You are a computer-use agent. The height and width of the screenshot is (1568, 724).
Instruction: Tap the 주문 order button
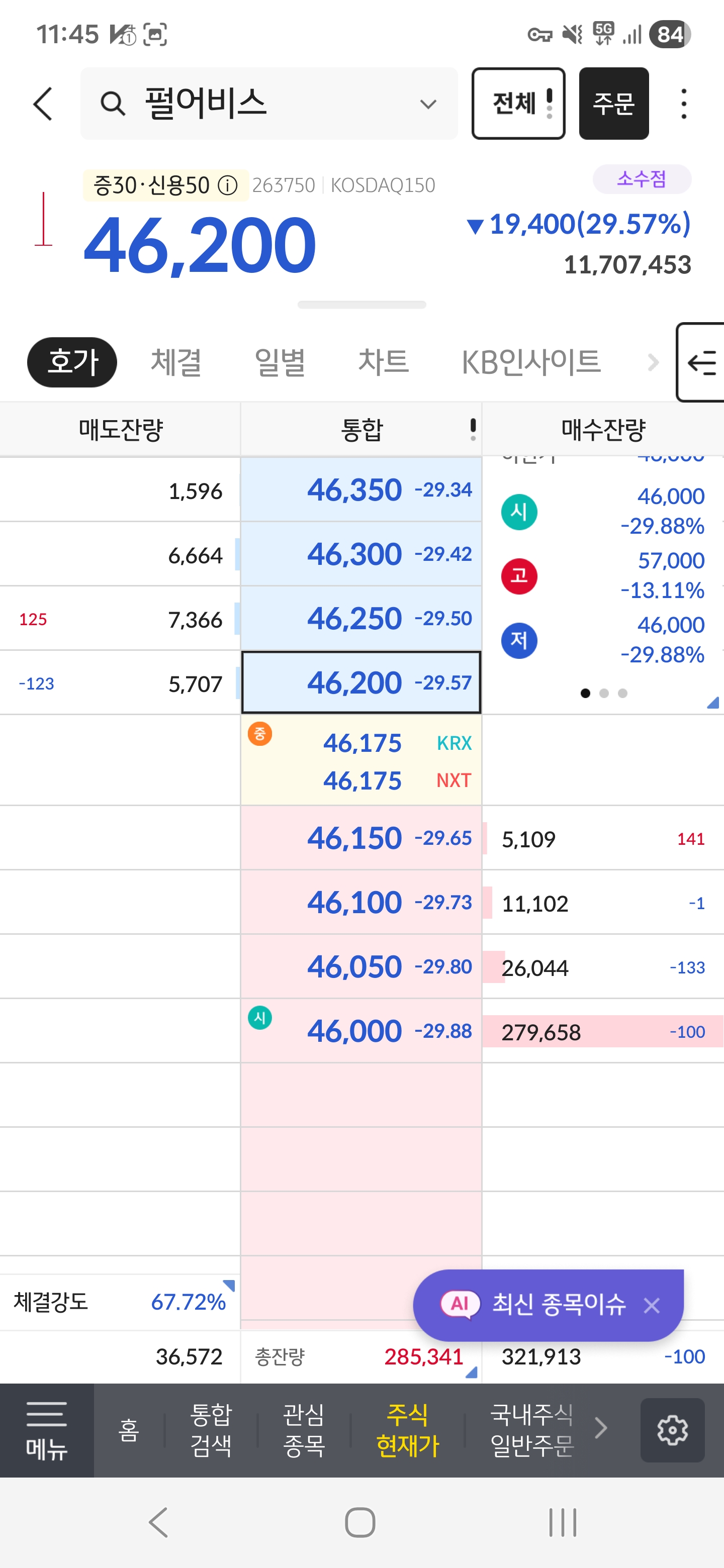[613, 104]
